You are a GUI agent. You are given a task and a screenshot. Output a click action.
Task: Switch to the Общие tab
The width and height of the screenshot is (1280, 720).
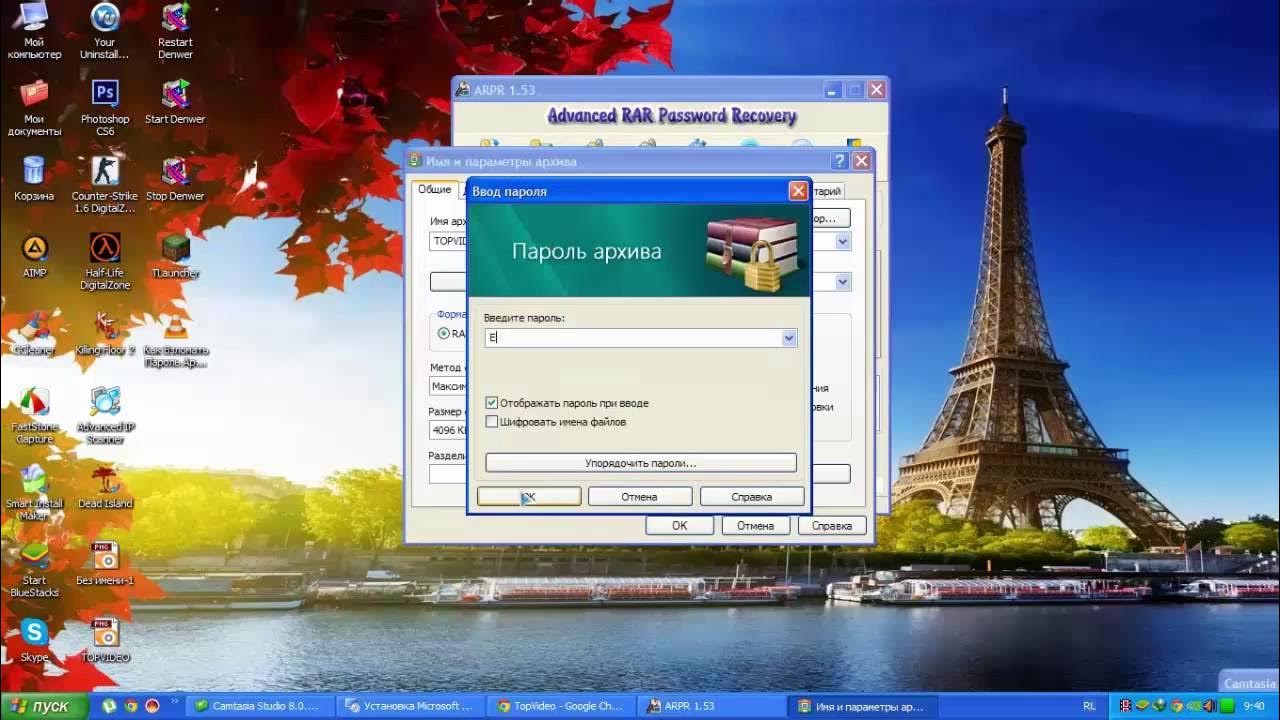pyautogui.click(x=435, y=189)
